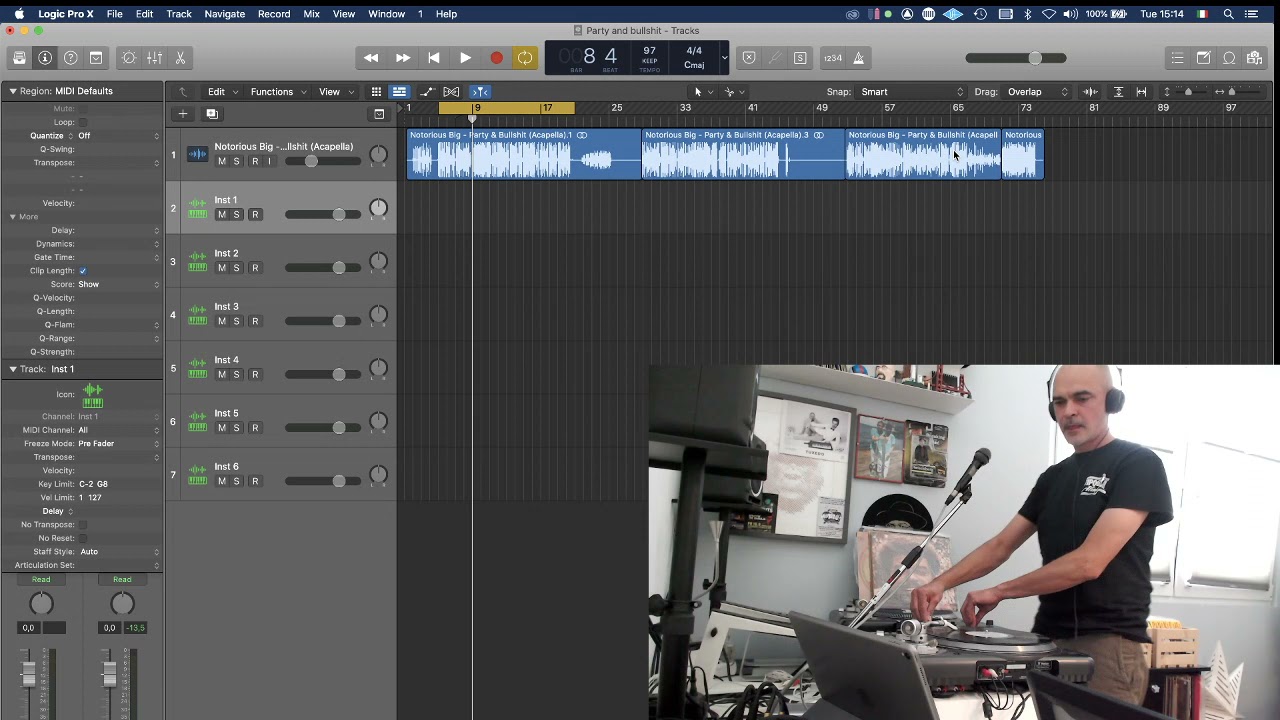The width and height of the screenshot is (1280, 720).
Task: Go to beginning of project
Action: 433,58
